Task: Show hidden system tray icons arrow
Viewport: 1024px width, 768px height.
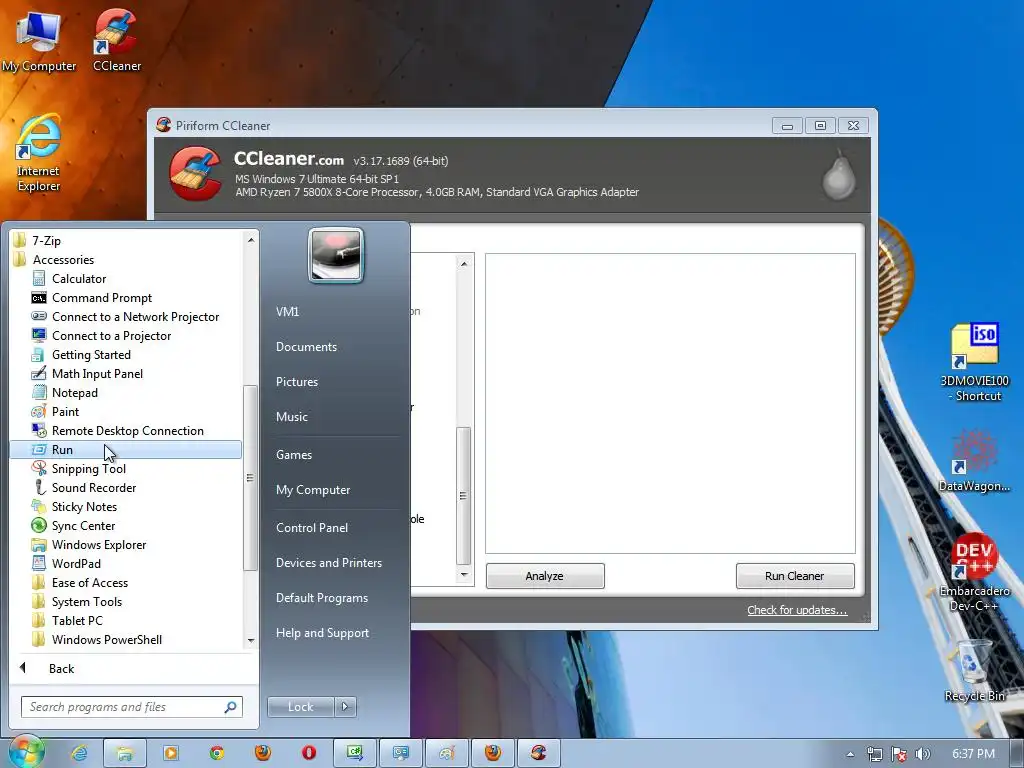Action: click(850, 754)
